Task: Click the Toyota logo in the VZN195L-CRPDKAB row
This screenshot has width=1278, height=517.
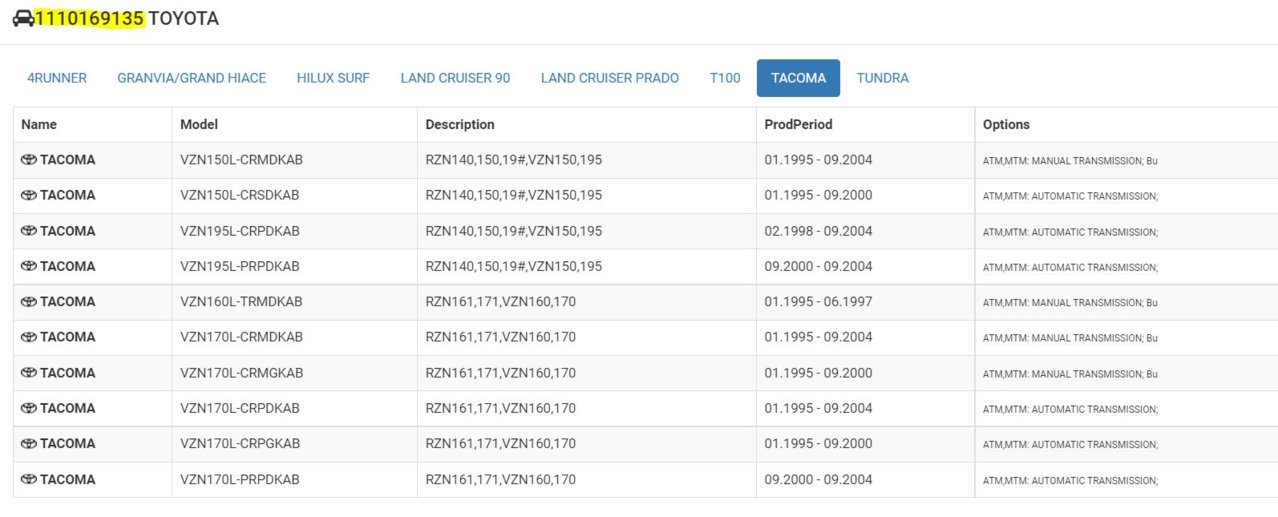Action: 28,231
